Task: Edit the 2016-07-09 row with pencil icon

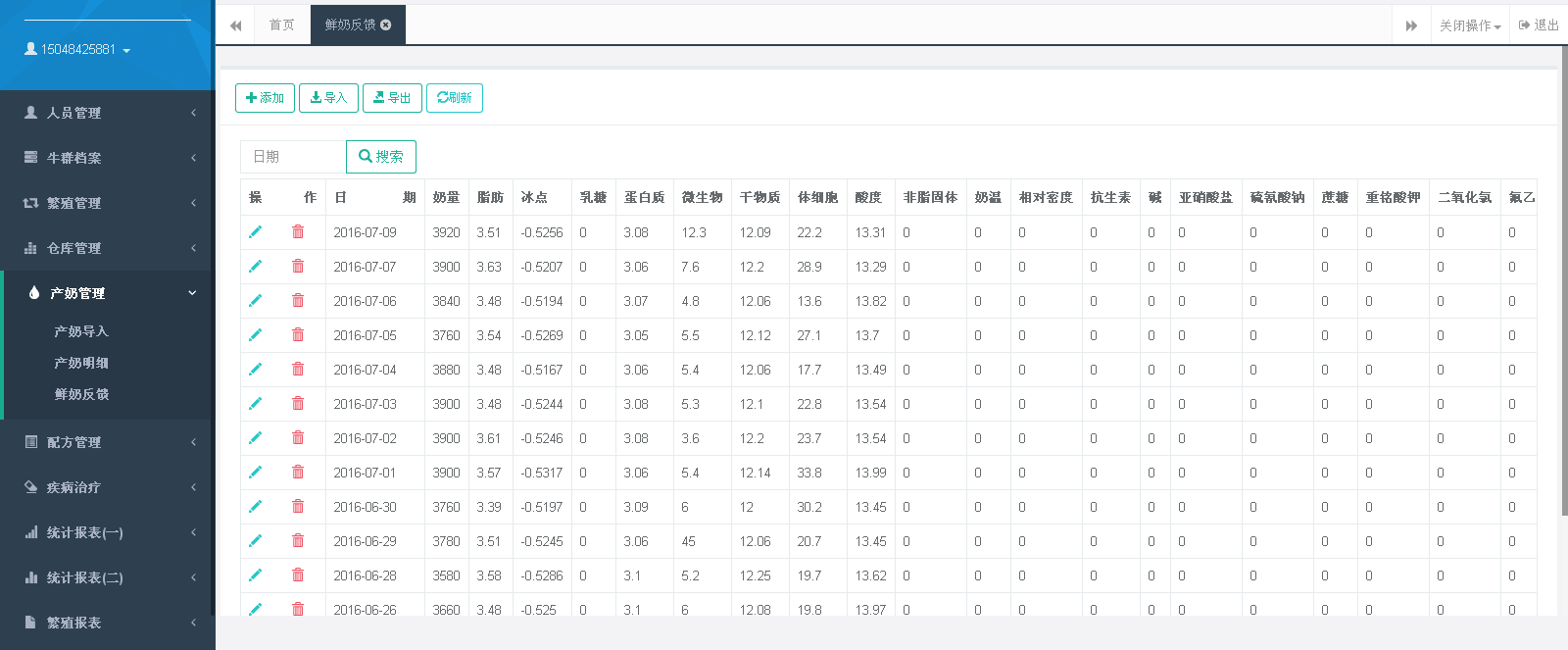Action: pos(255,232)
